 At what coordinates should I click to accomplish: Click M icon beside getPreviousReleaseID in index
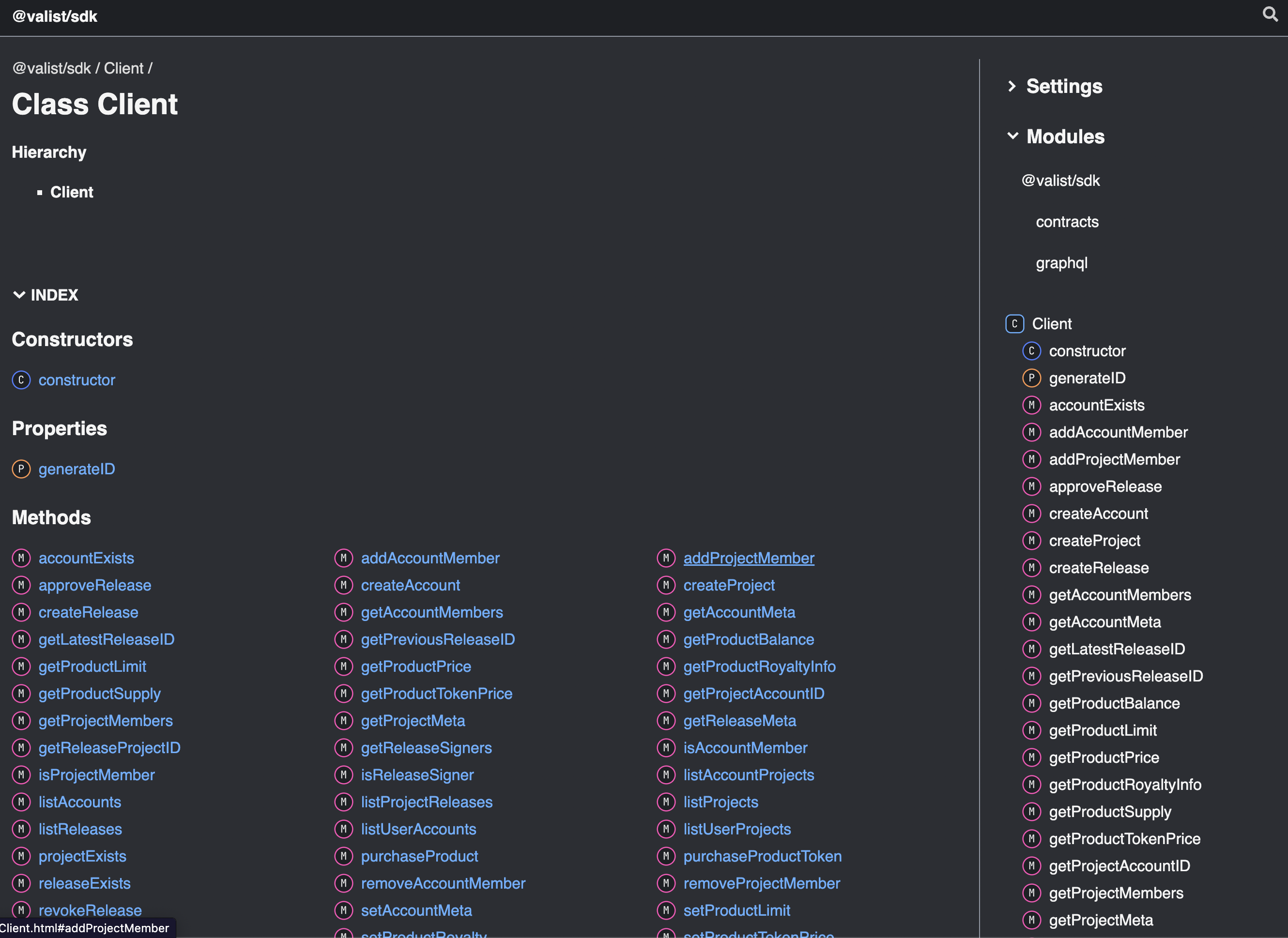[x=344, y=639]
